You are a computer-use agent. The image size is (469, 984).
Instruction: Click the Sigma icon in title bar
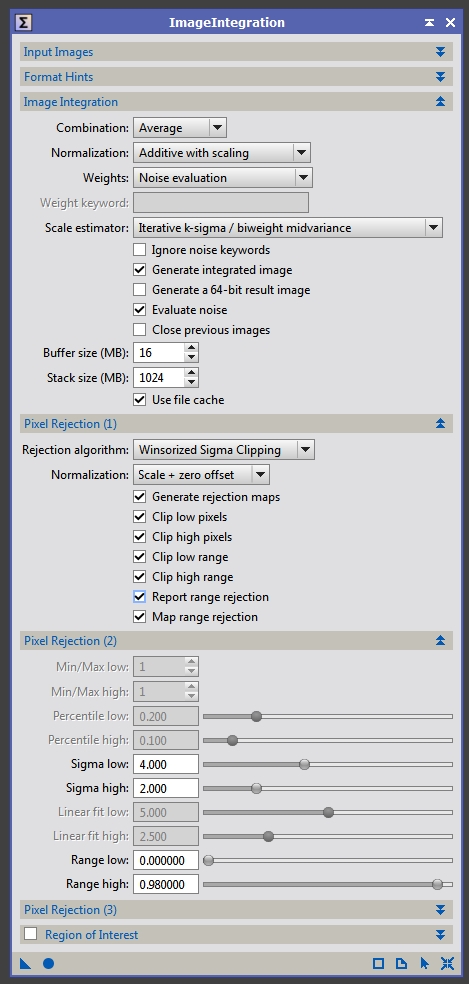(x=23, y=23)
